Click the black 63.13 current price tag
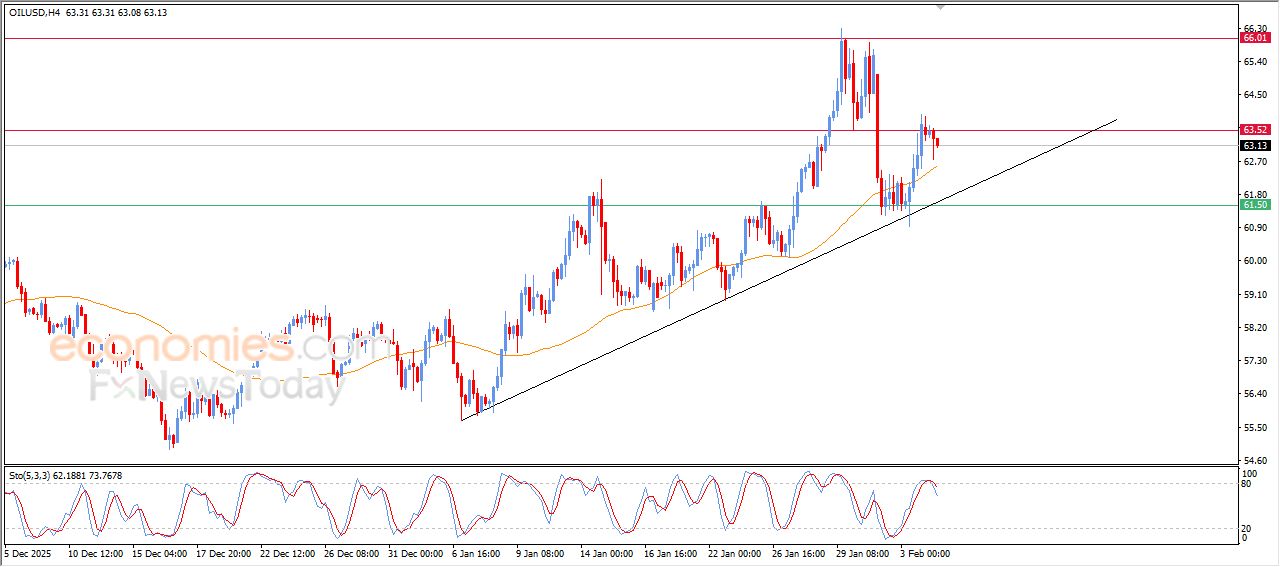Image resolution: width=1280 pixels, height=567 pixels. pyautogui.click(x=1255, y=145)
